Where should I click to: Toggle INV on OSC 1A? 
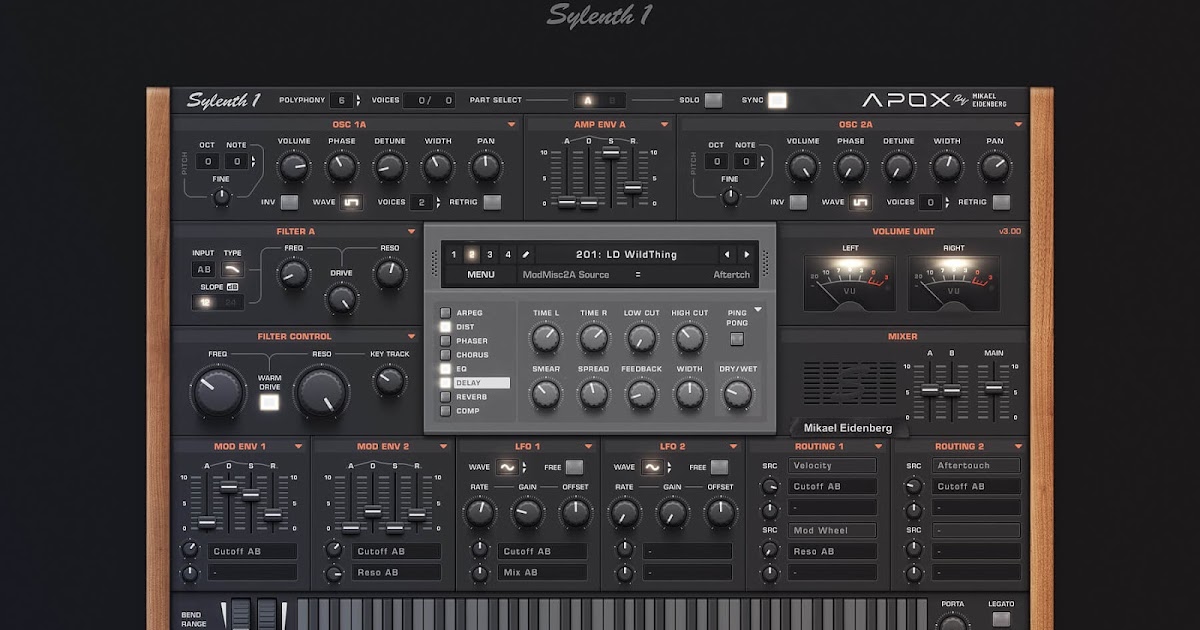click(x=289, y=203)
